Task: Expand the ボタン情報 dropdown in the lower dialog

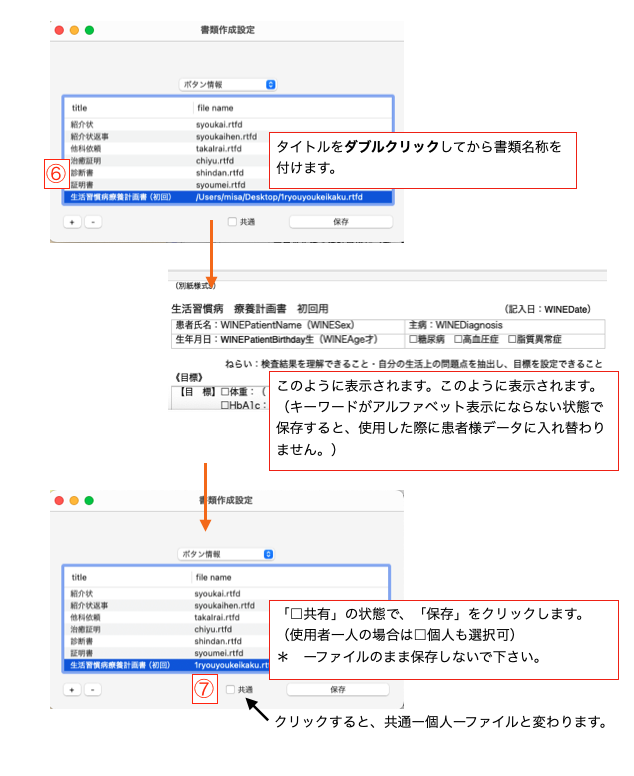Action: [x=227, y=553]
